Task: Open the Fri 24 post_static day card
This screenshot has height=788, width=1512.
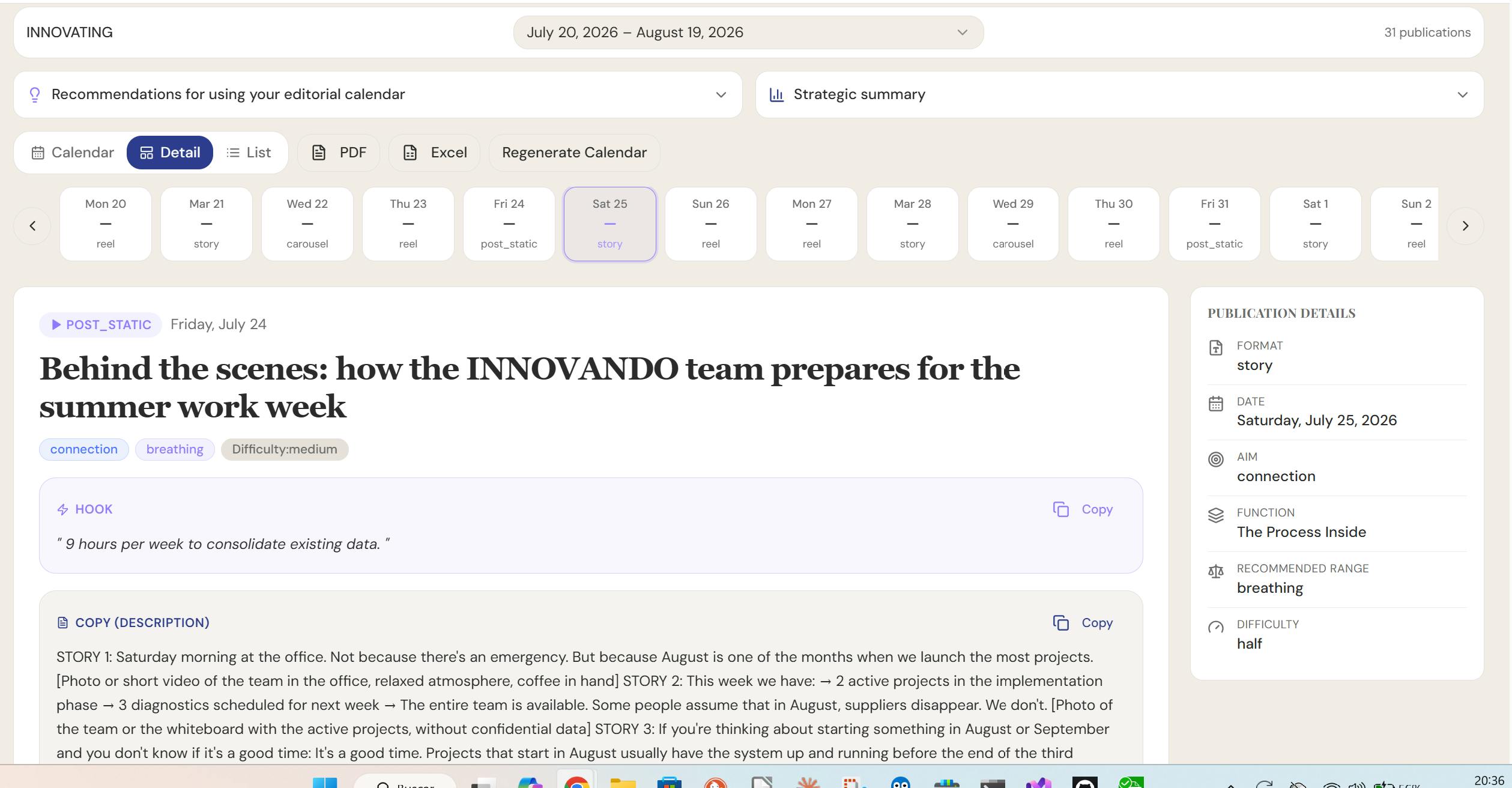Action: click(509, 224)
